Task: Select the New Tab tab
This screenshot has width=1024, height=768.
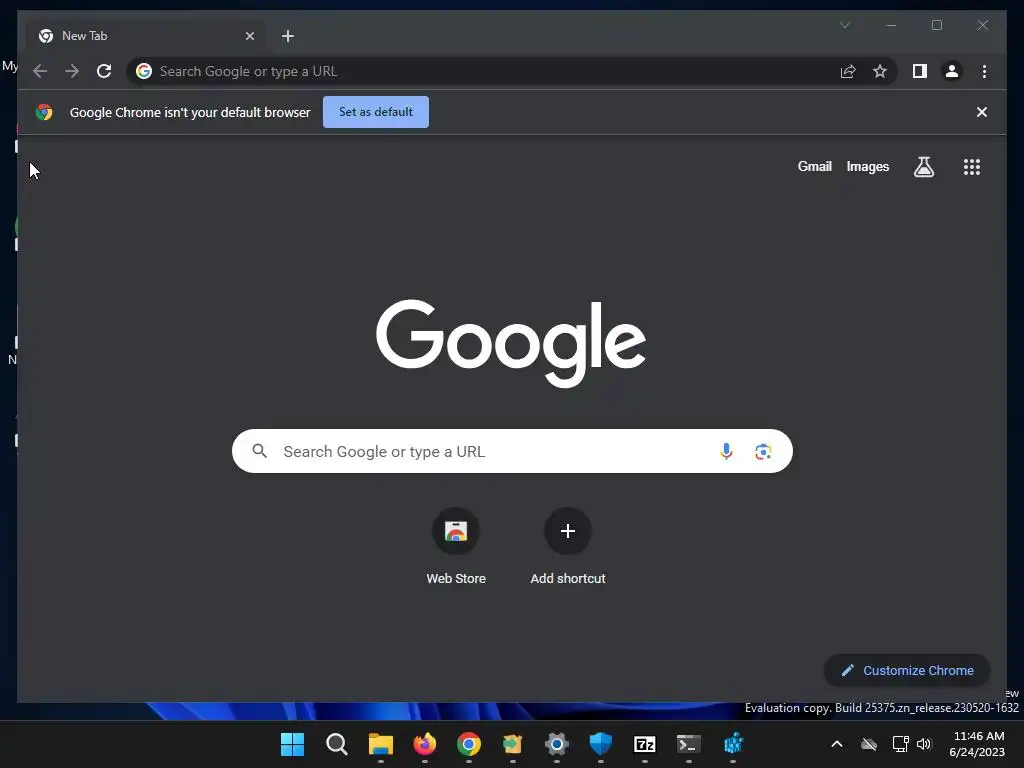Action: [146, 36]
